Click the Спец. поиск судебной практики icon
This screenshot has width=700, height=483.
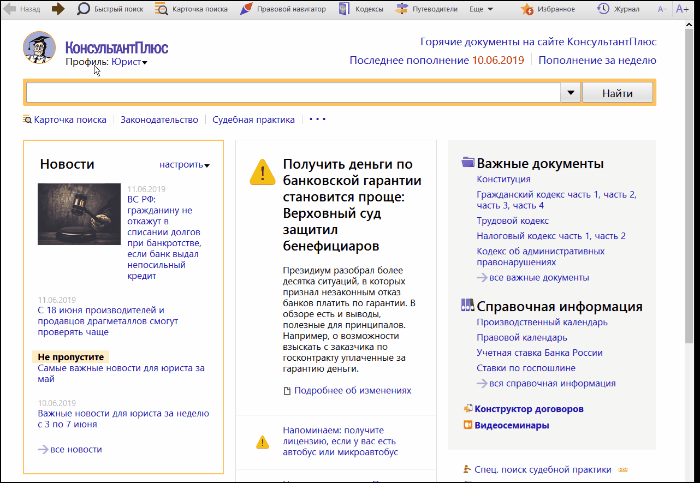[x=467, y=469]
